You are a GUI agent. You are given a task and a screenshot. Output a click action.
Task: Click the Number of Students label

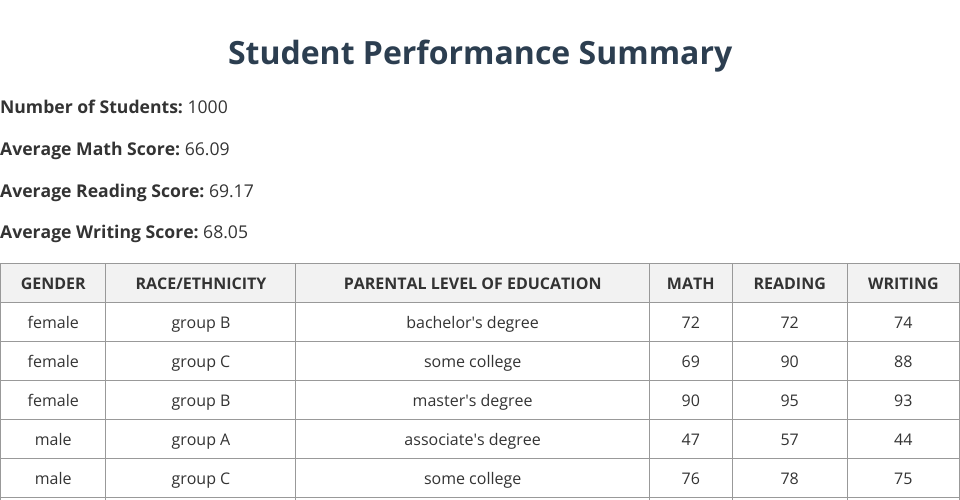click(91, 107)
